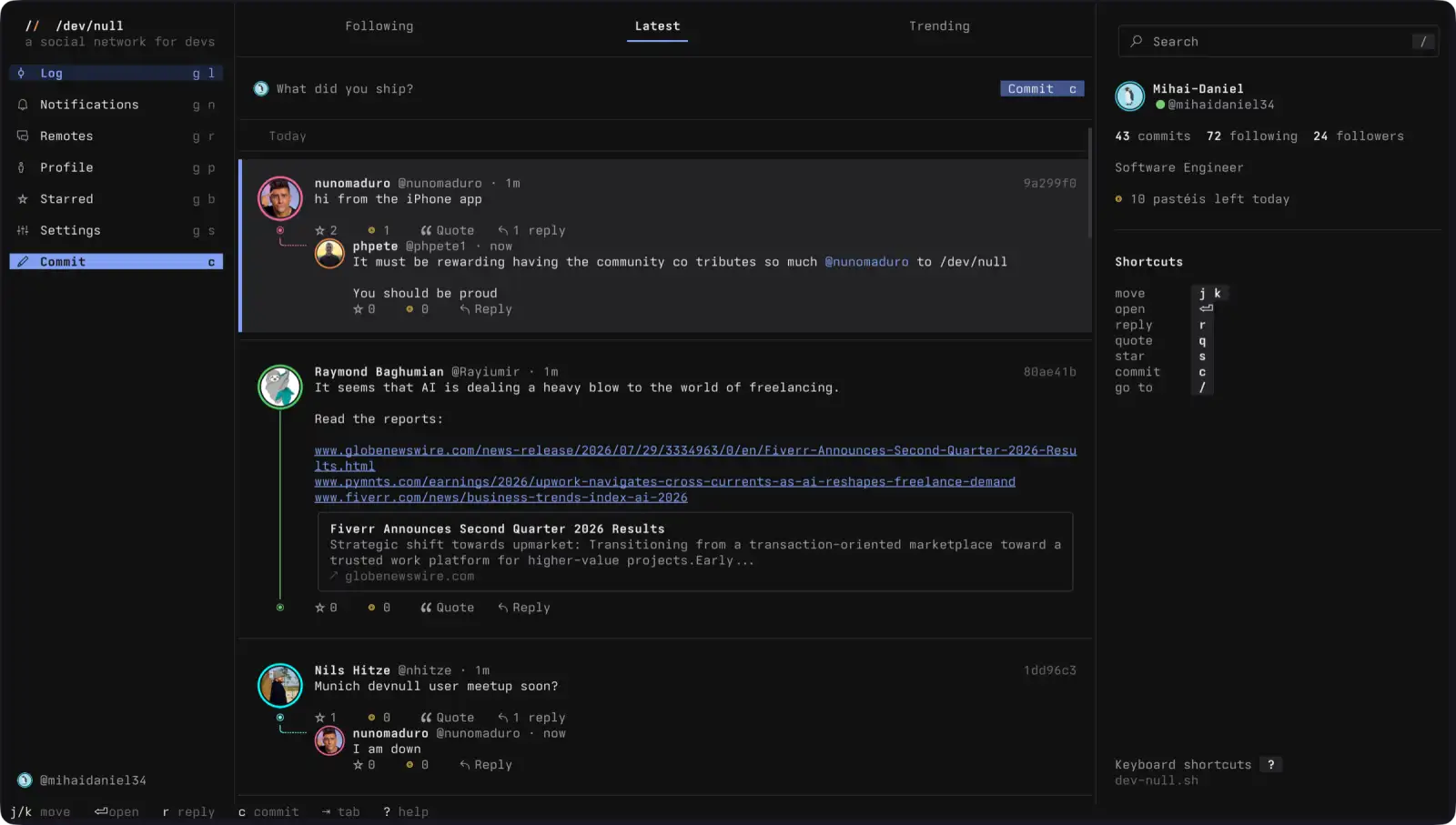
Task: Star Raymond Baghumian's freelancing post
Action: point(326,608)
